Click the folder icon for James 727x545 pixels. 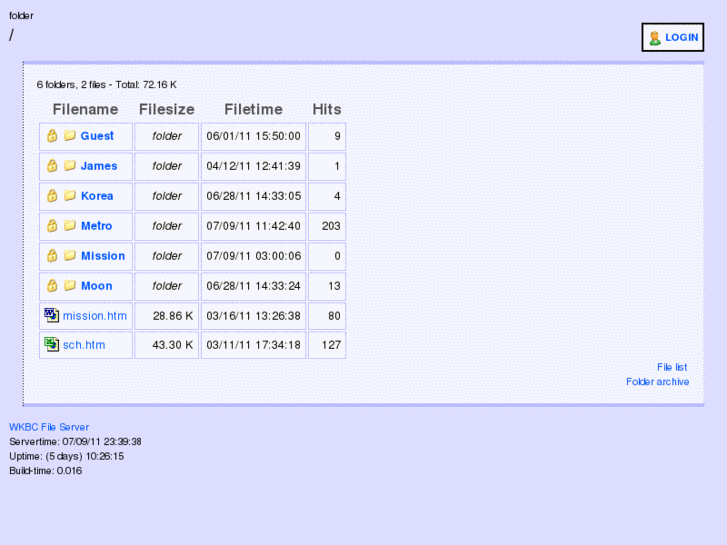point(70,166)
